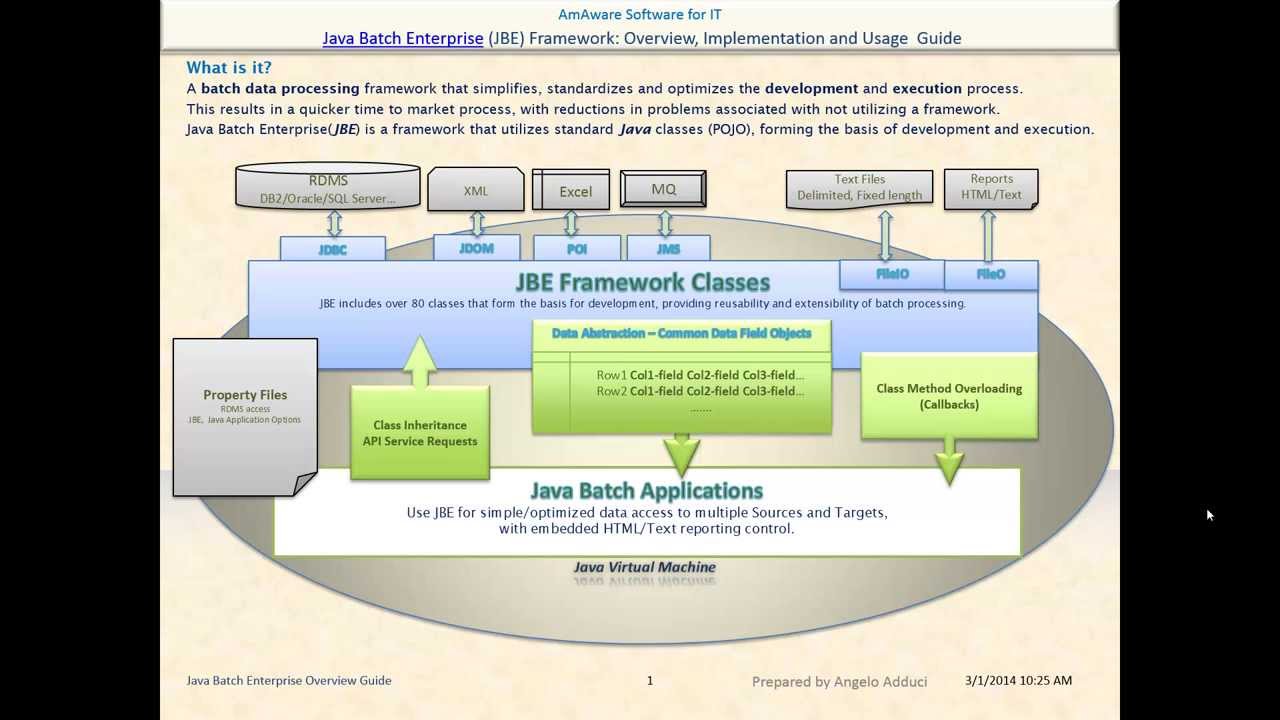This screenshot has height=720, width=1280.
Task: Click the JBE Framework Classes title
Action: (642, 282)
